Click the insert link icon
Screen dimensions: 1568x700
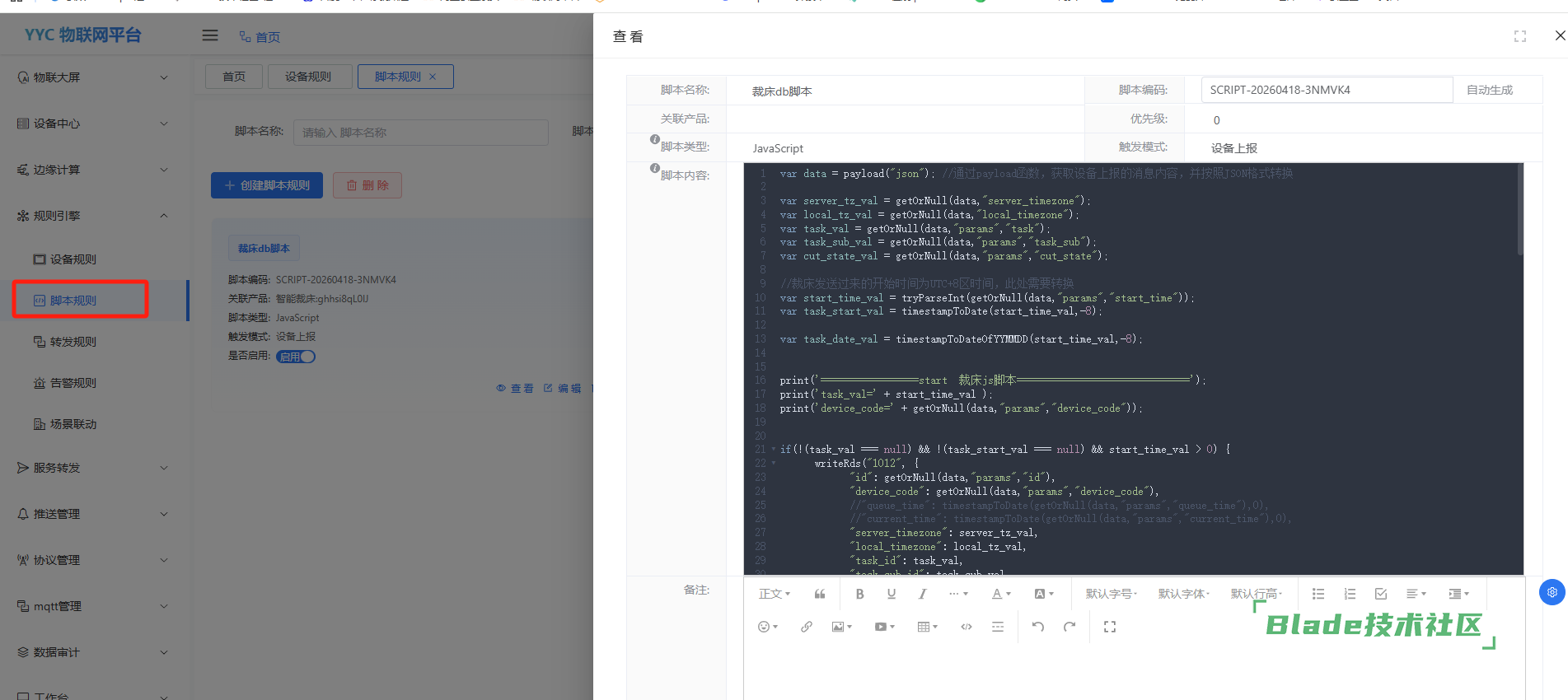tap(806, 627)
